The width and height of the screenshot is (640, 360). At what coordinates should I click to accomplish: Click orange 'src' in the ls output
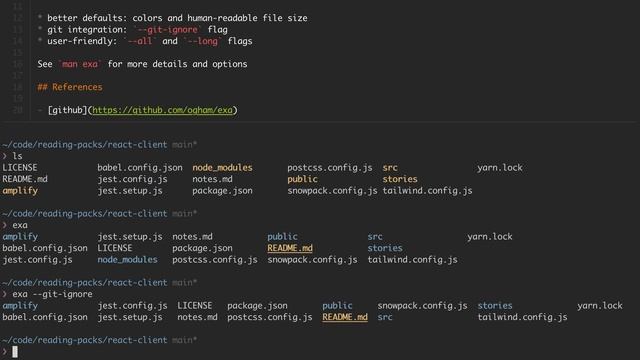tap(390, 168)
